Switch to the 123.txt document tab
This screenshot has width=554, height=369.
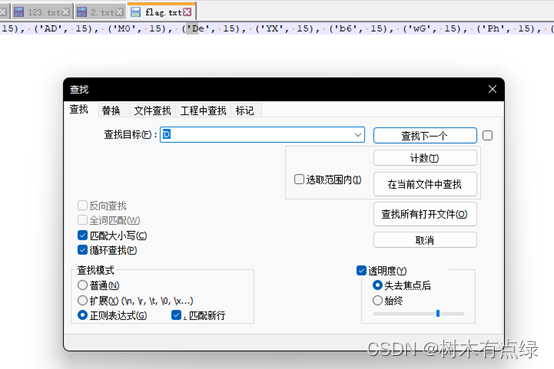coord(42,12)
